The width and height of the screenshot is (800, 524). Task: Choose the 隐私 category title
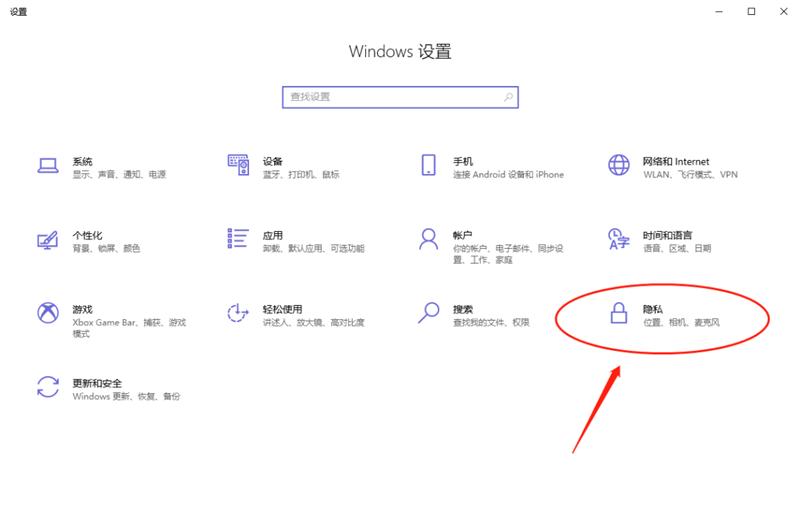(x=653, y=310)
